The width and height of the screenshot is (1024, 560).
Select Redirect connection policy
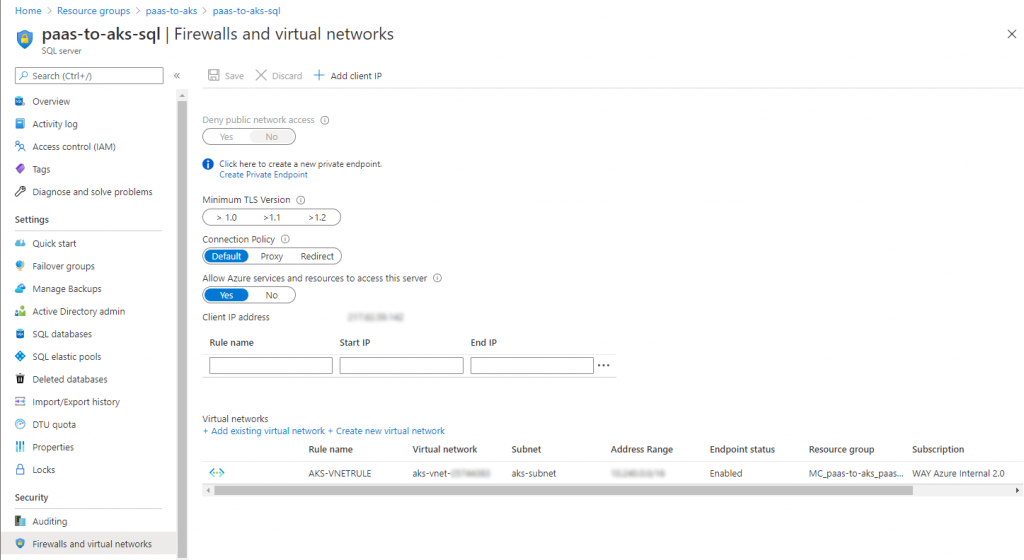[x=317, y=257]
